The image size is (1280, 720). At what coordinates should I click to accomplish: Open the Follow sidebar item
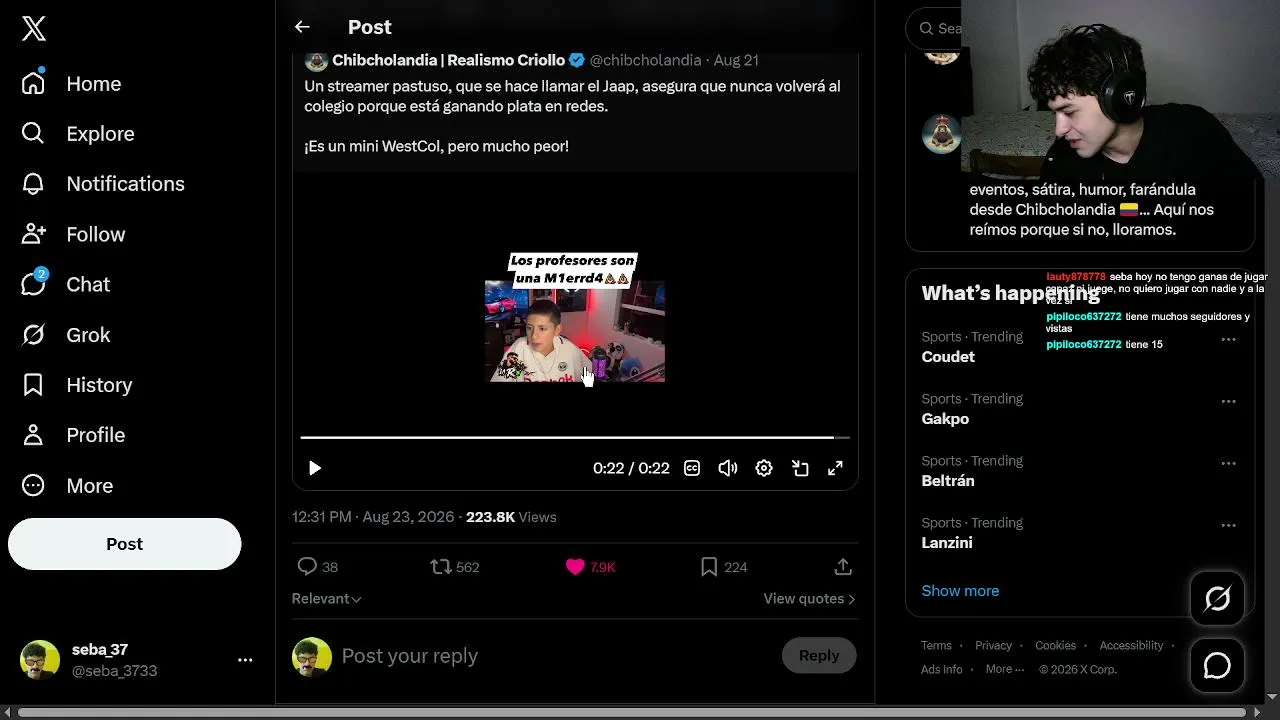73,234
